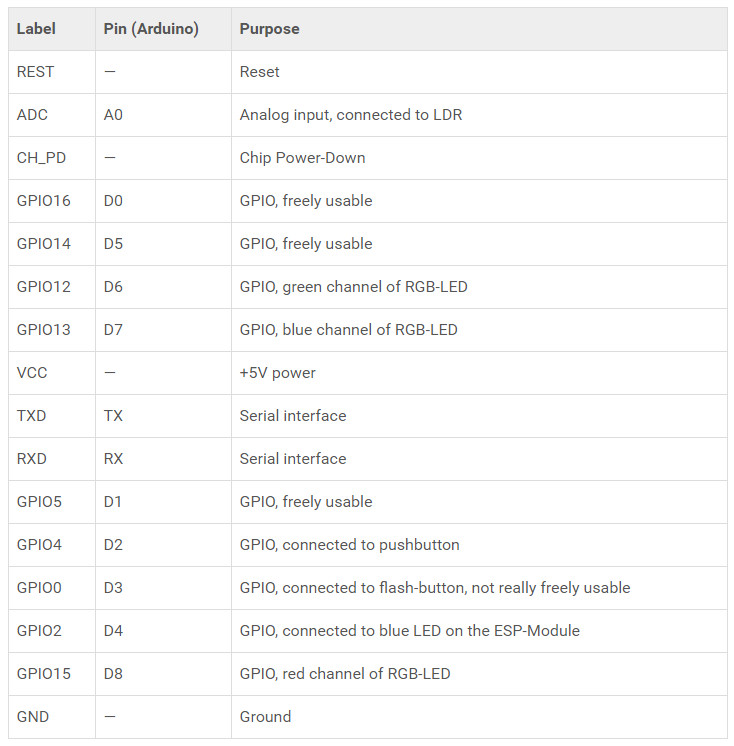Click the TXD label cell
Image resolution: width=734 pixels, height=746 pixels.
[x=52, y=416]
